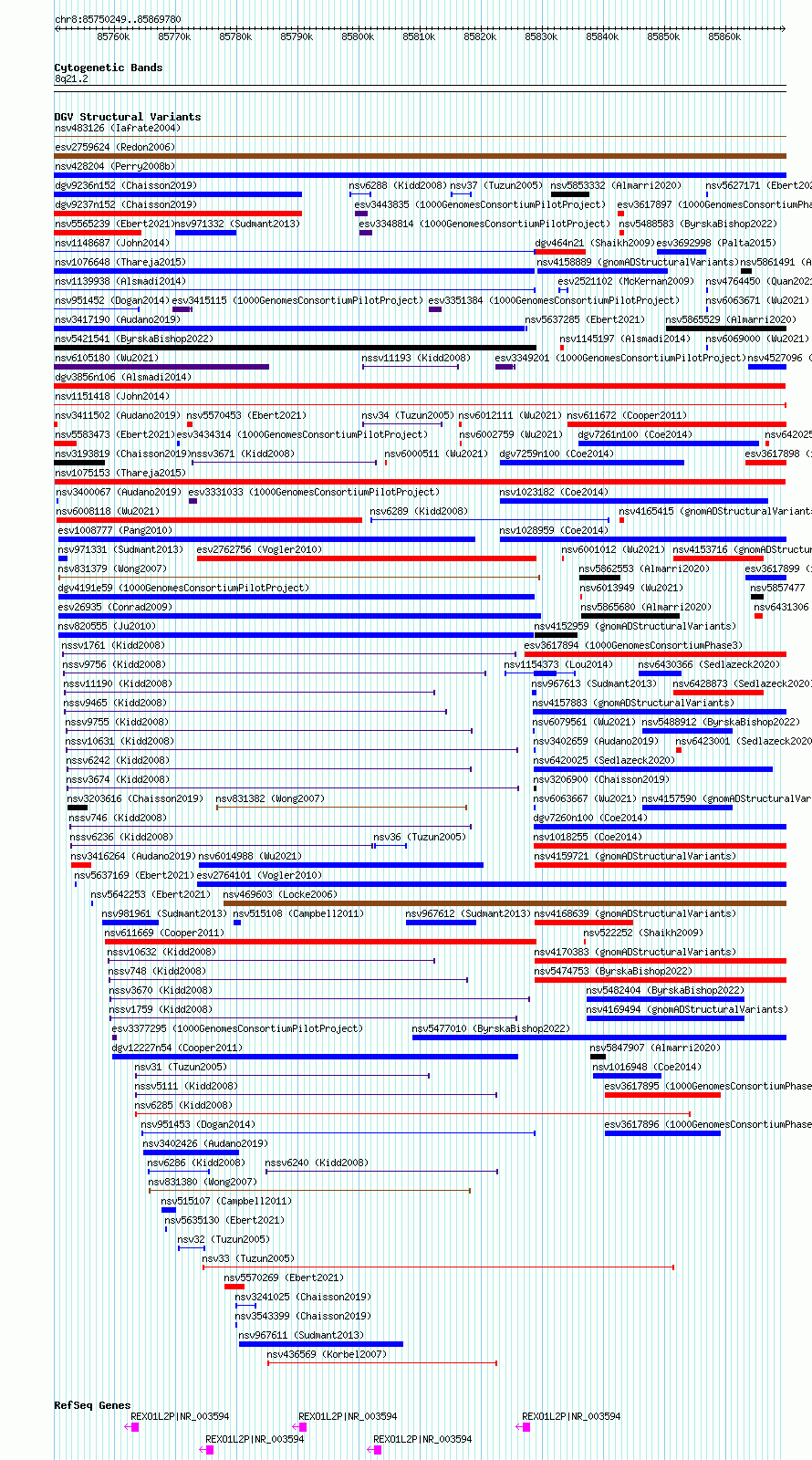
Task: Open the dgv9236n152 (Chaisson2019) label
Action: pos(125,186)
